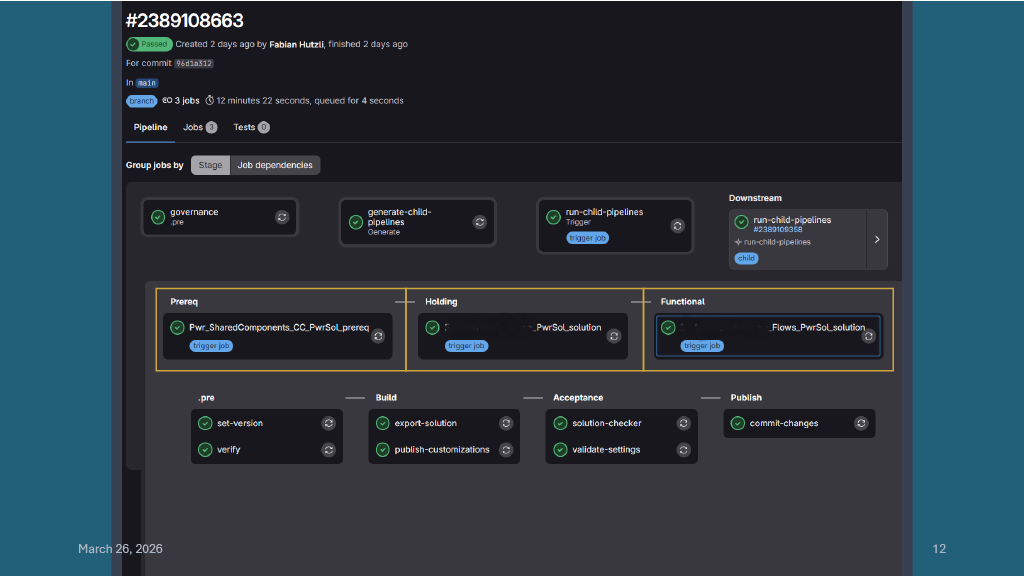
Task: Click the verify job status icon
Action: [205, 450]
